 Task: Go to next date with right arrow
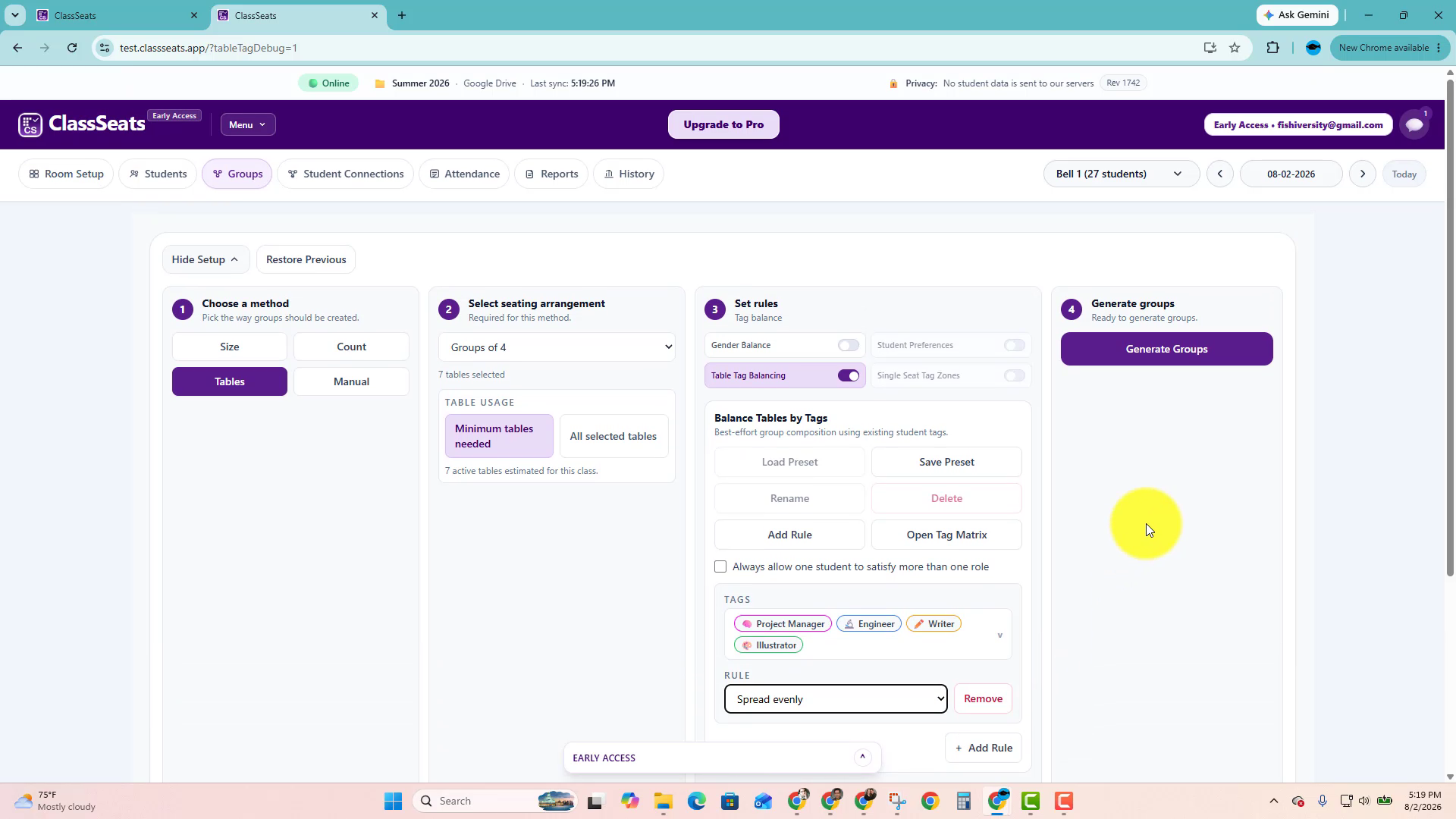pos(1363,174)
